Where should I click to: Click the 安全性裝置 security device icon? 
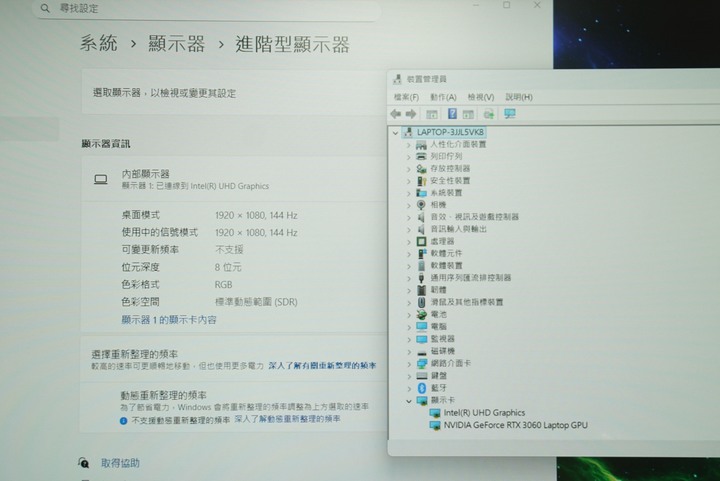(x=421, y=181)
